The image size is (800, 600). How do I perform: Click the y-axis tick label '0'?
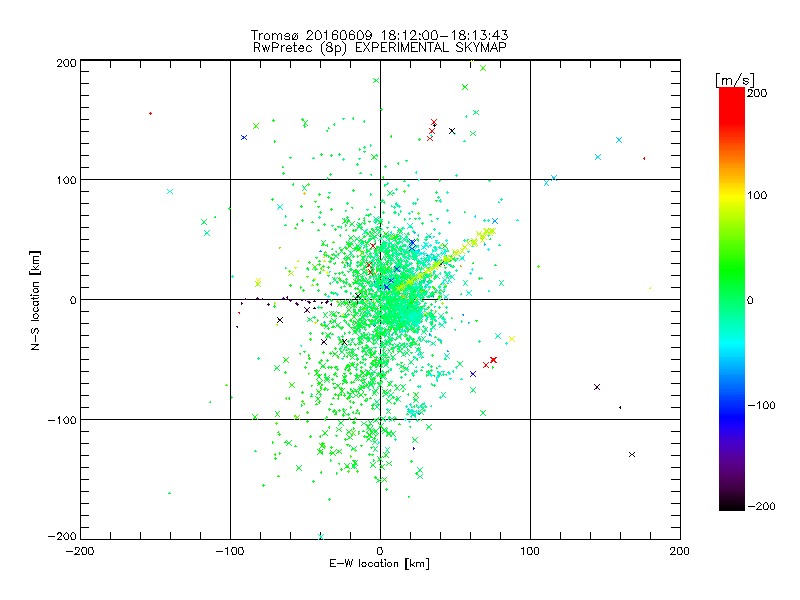pyautogui.click(x=73, y=300)
